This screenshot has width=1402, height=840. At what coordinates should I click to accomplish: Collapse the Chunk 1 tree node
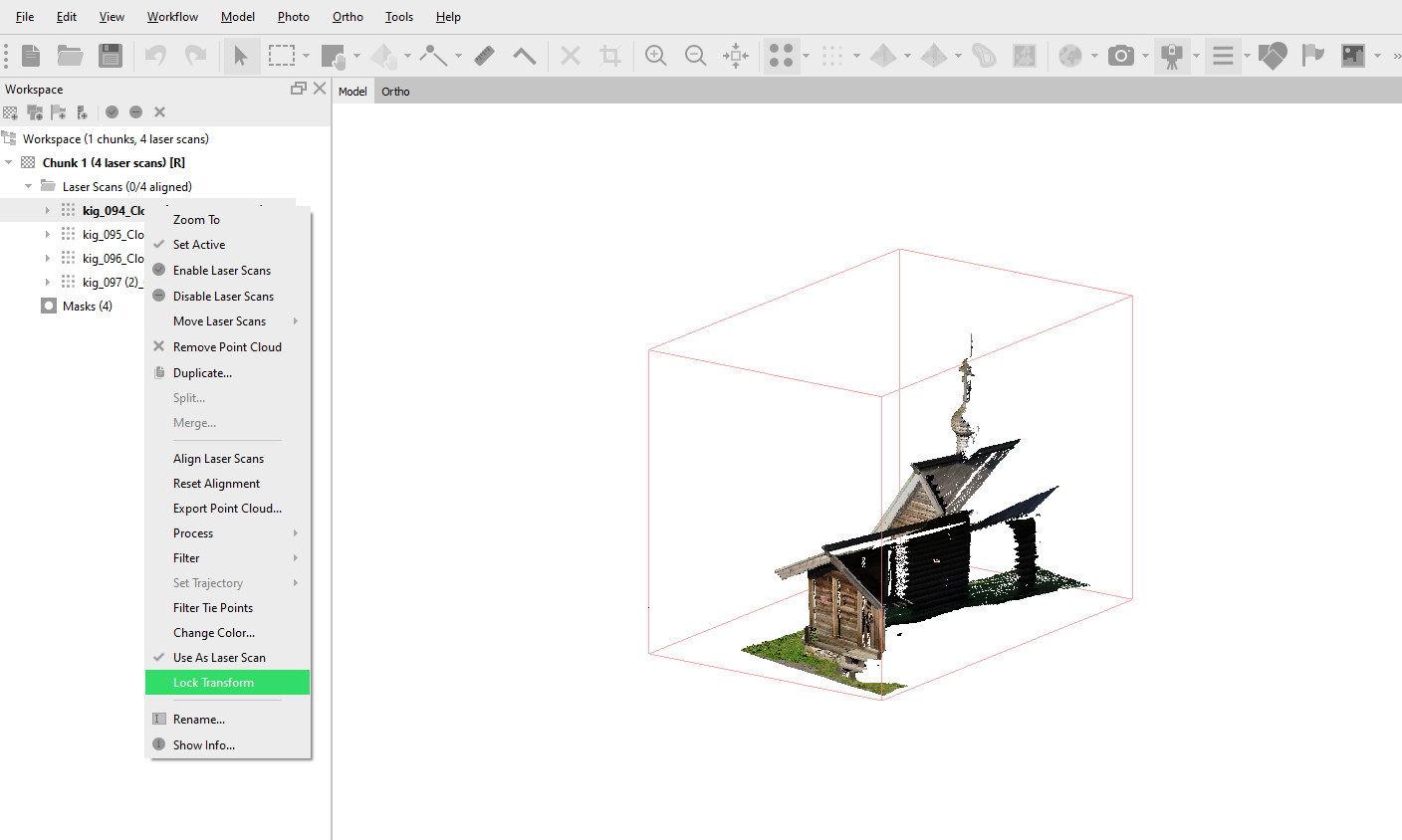tap(9, 162)
